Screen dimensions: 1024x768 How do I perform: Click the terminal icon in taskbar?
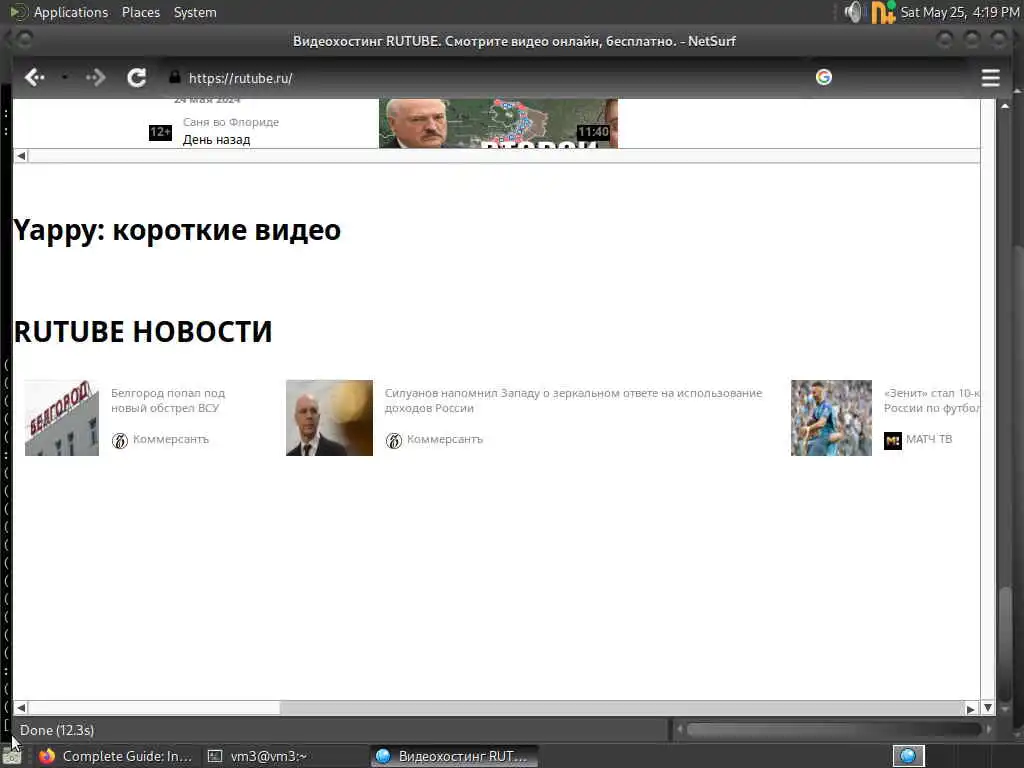pos(215,756)
